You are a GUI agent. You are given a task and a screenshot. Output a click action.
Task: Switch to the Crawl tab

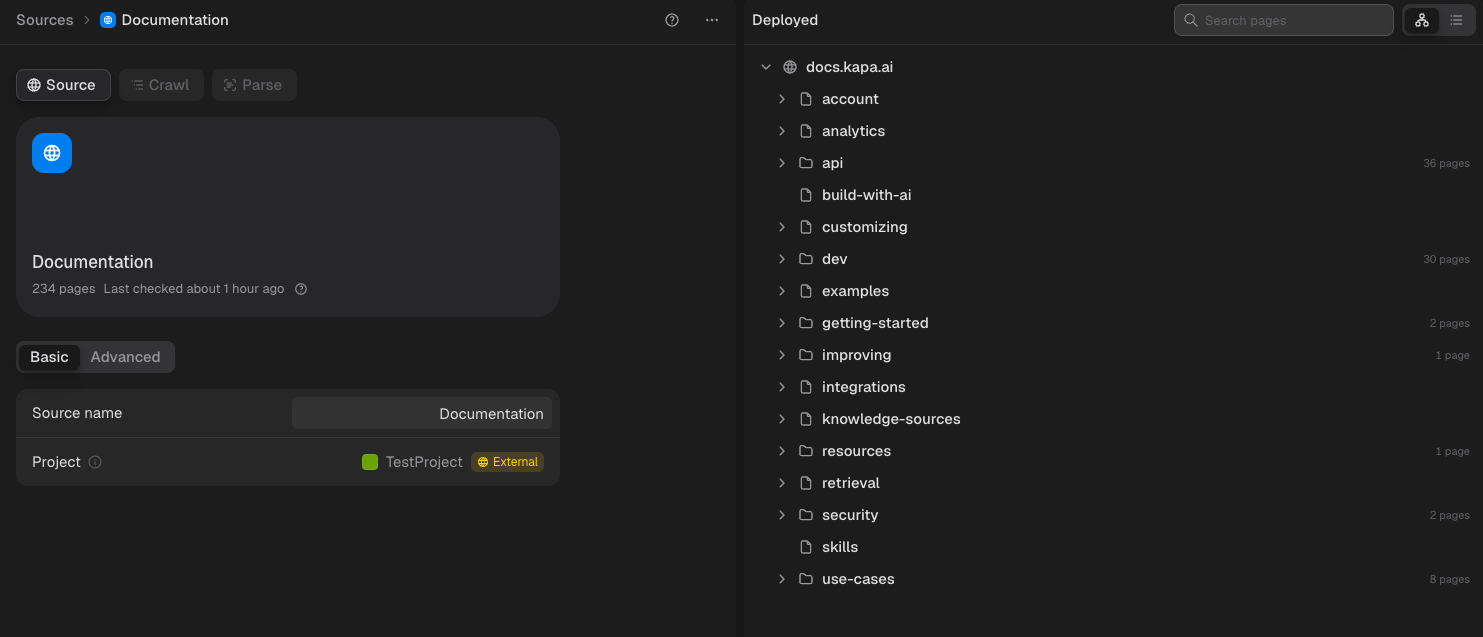tap(161, 85)
